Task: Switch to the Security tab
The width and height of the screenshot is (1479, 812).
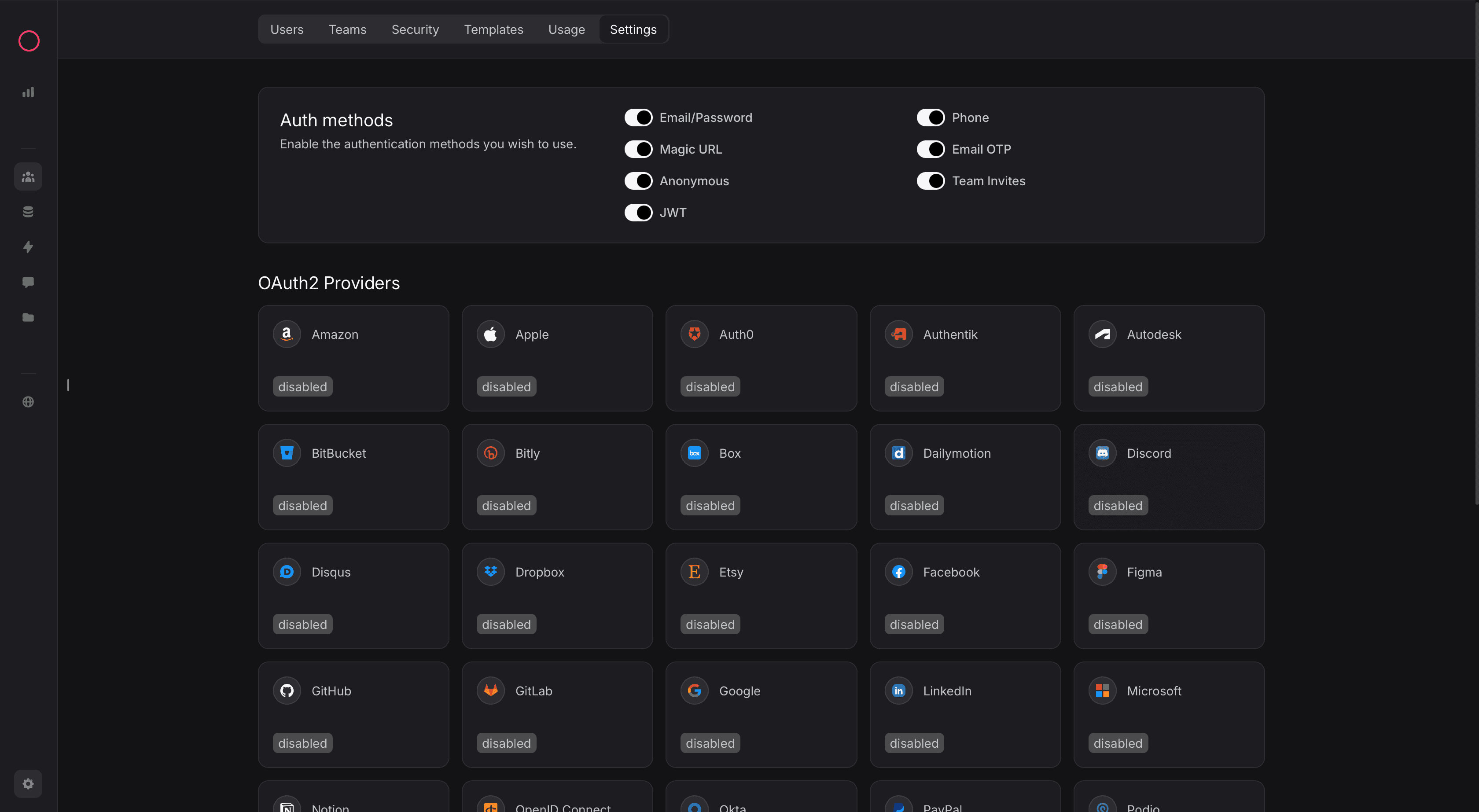Action: (x=415, y=29)
